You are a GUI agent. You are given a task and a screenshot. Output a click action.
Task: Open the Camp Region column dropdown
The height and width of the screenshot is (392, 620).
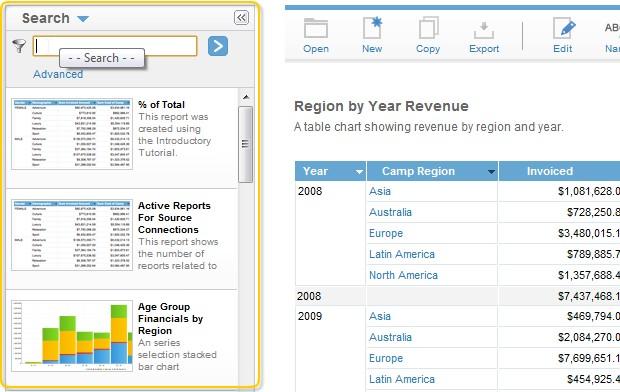point(491,172)
